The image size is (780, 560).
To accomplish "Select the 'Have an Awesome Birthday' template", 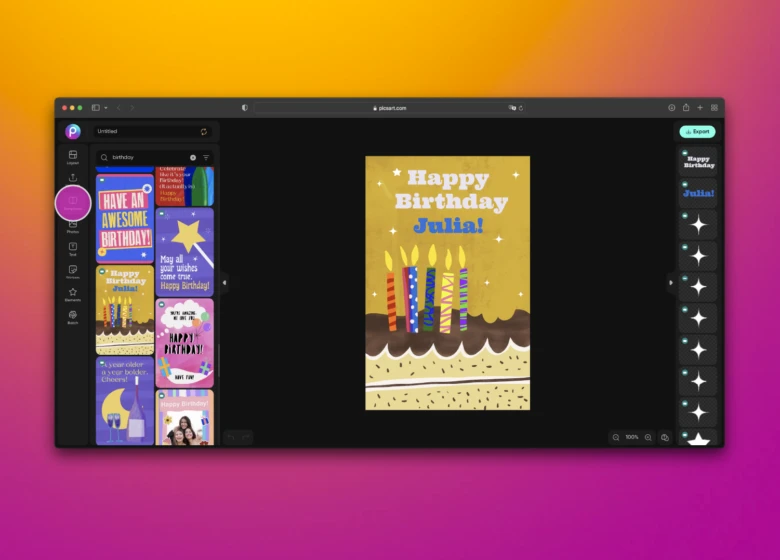I will [125, 218].
